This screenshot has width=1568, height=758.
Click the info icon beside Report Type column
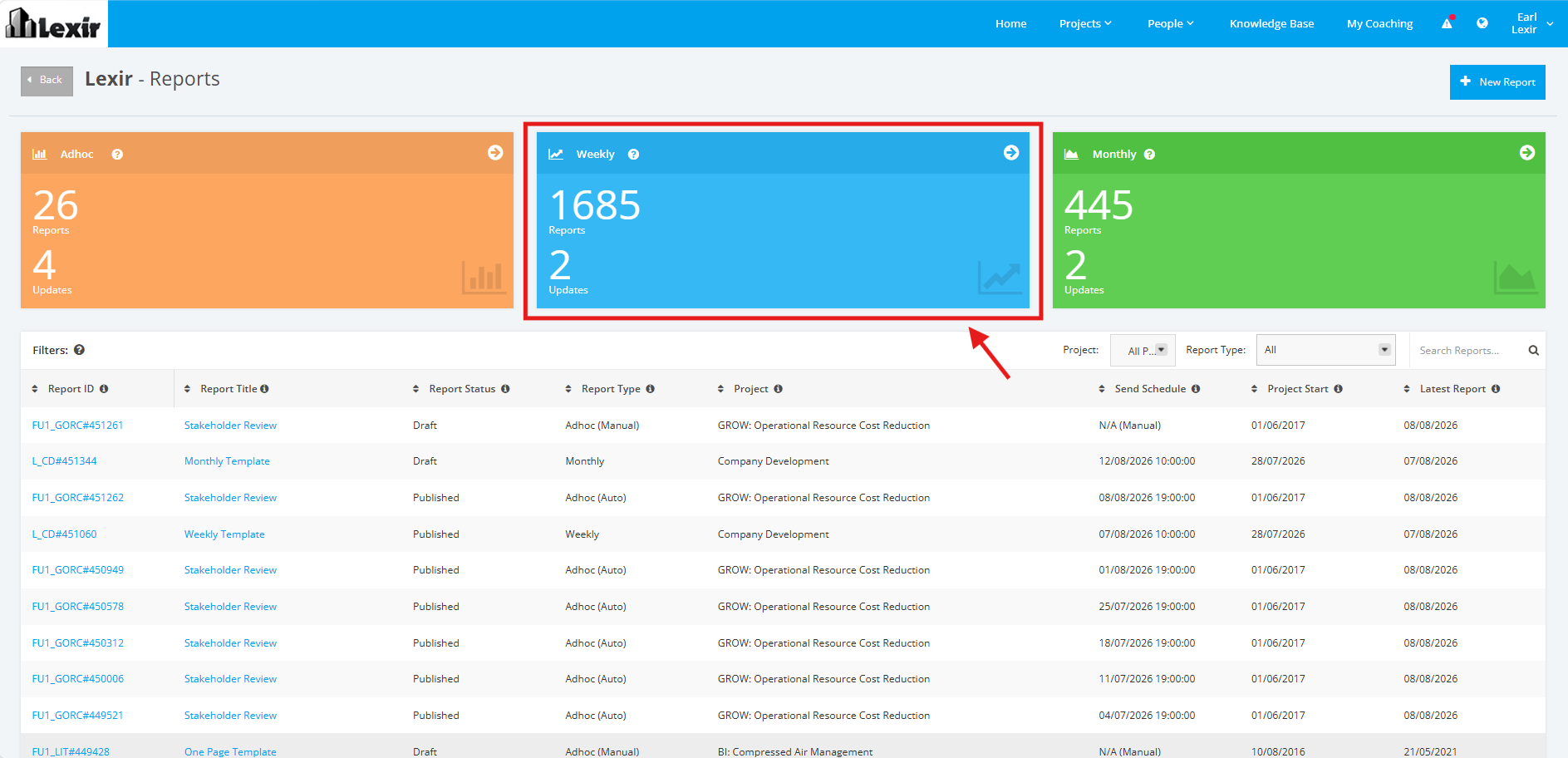click(x=650, y=389)
